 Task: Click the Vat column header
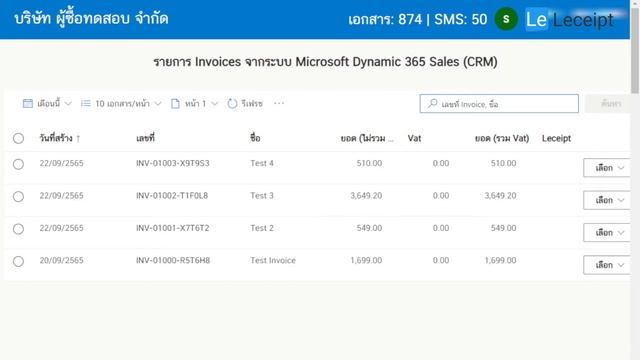[x=414, y=138]
